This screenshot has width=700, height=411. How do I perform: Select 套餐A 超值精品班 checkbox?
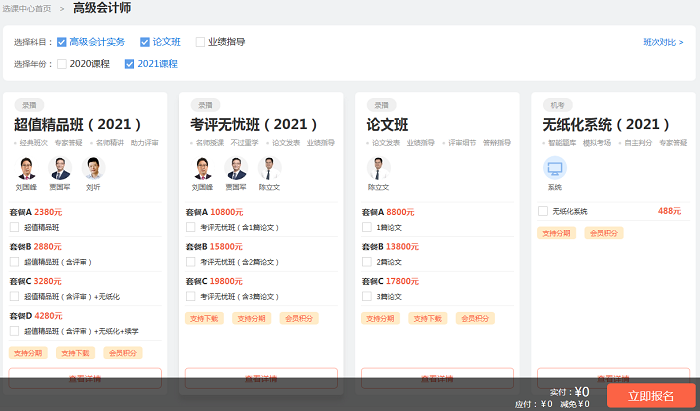14,227
